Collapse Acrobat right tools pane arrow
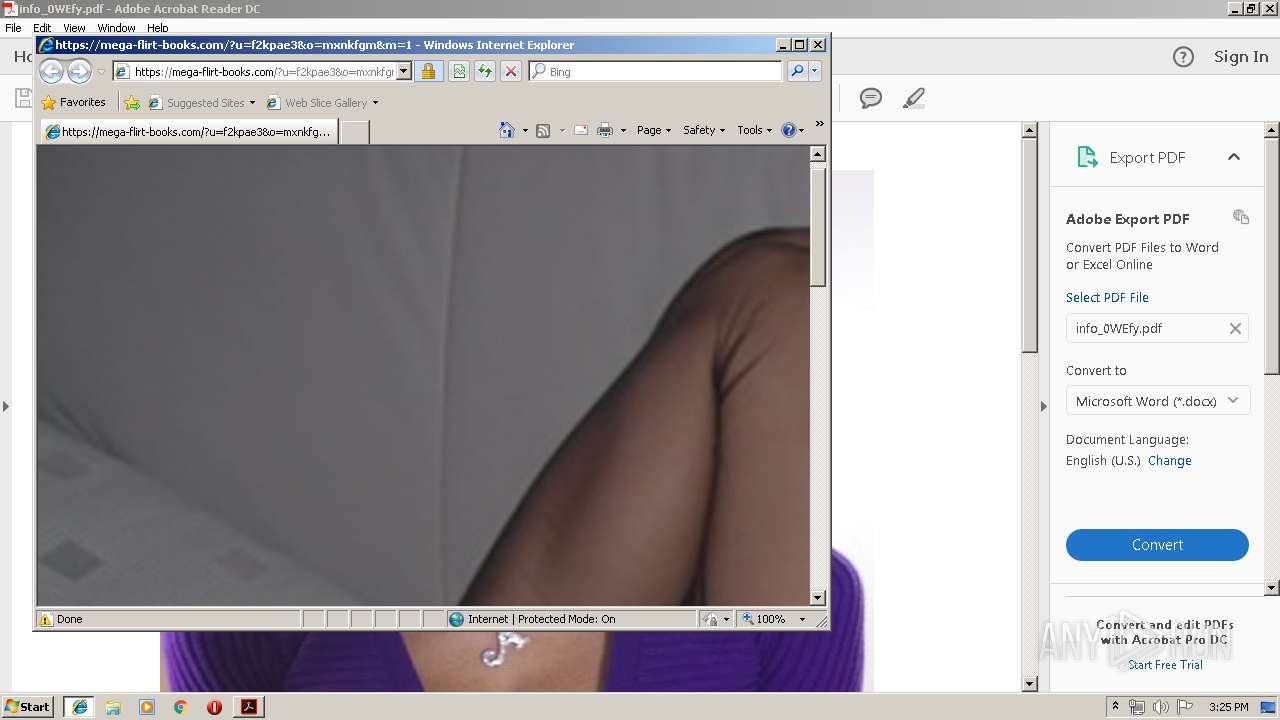Screen dimensions: 1280x720 [1044, 406]
